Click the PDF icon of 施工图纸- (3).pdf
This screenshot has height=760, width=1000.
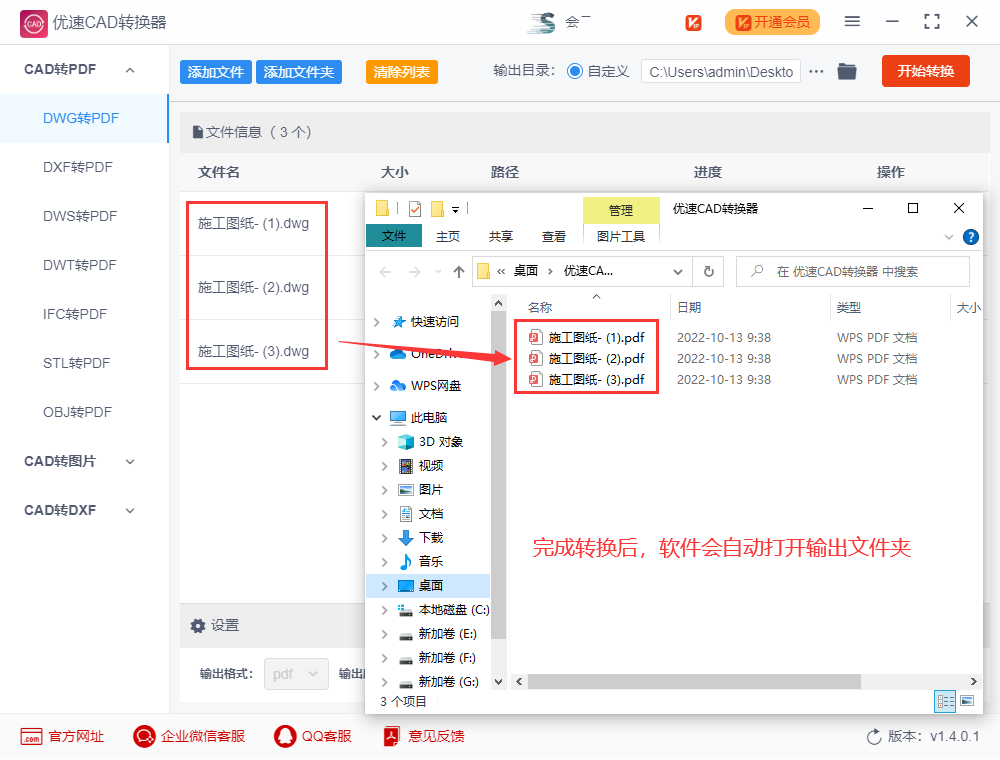pos(535,380)
